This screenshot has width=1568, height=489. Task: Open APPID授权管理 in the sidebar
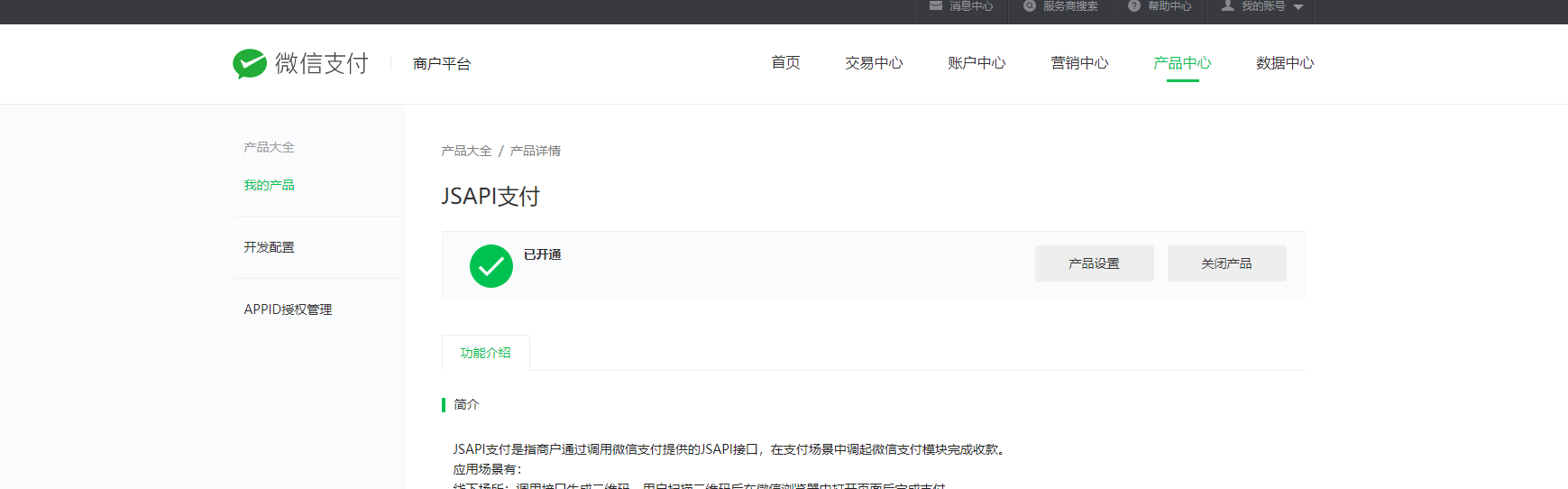click(288, 309)
